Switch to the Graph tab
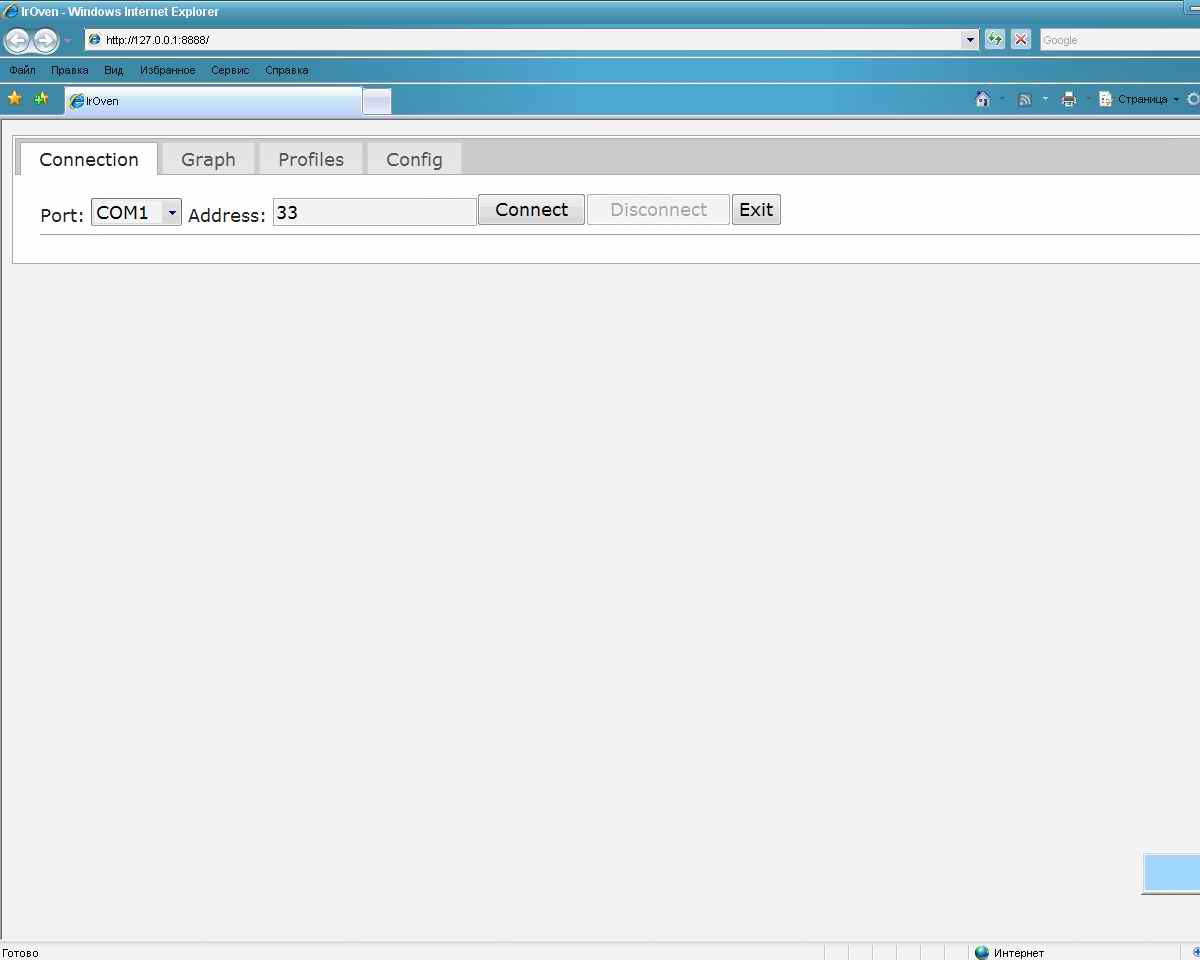This screenshot has width=1200, height=960. 208,160
